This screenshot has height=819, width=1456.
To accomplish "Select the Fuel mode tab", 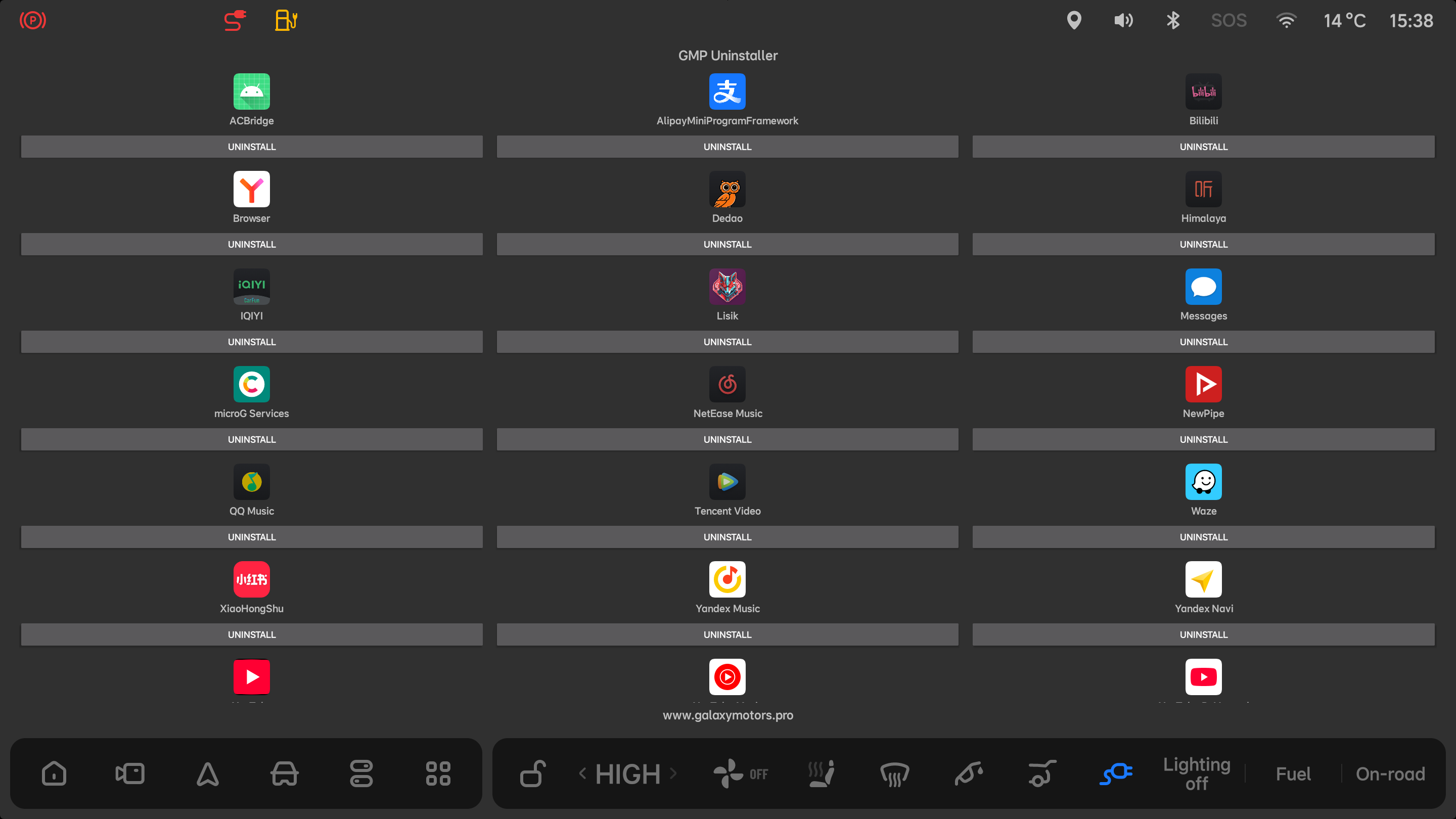I will click(1293, 773).
